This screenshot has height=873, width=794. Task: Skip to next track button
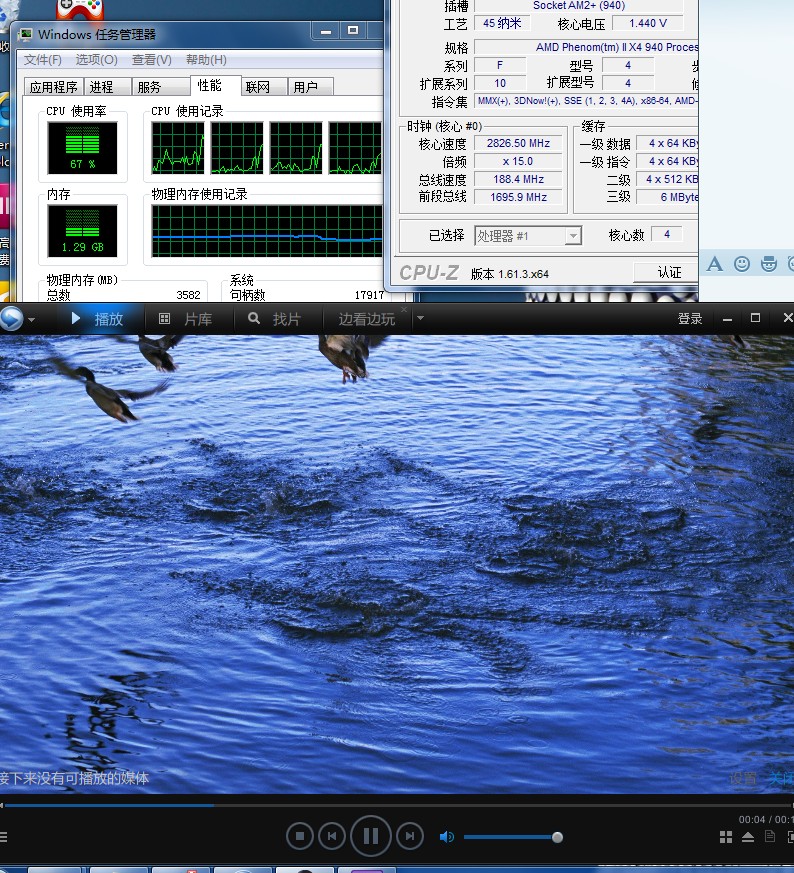(x=410, y=836)
